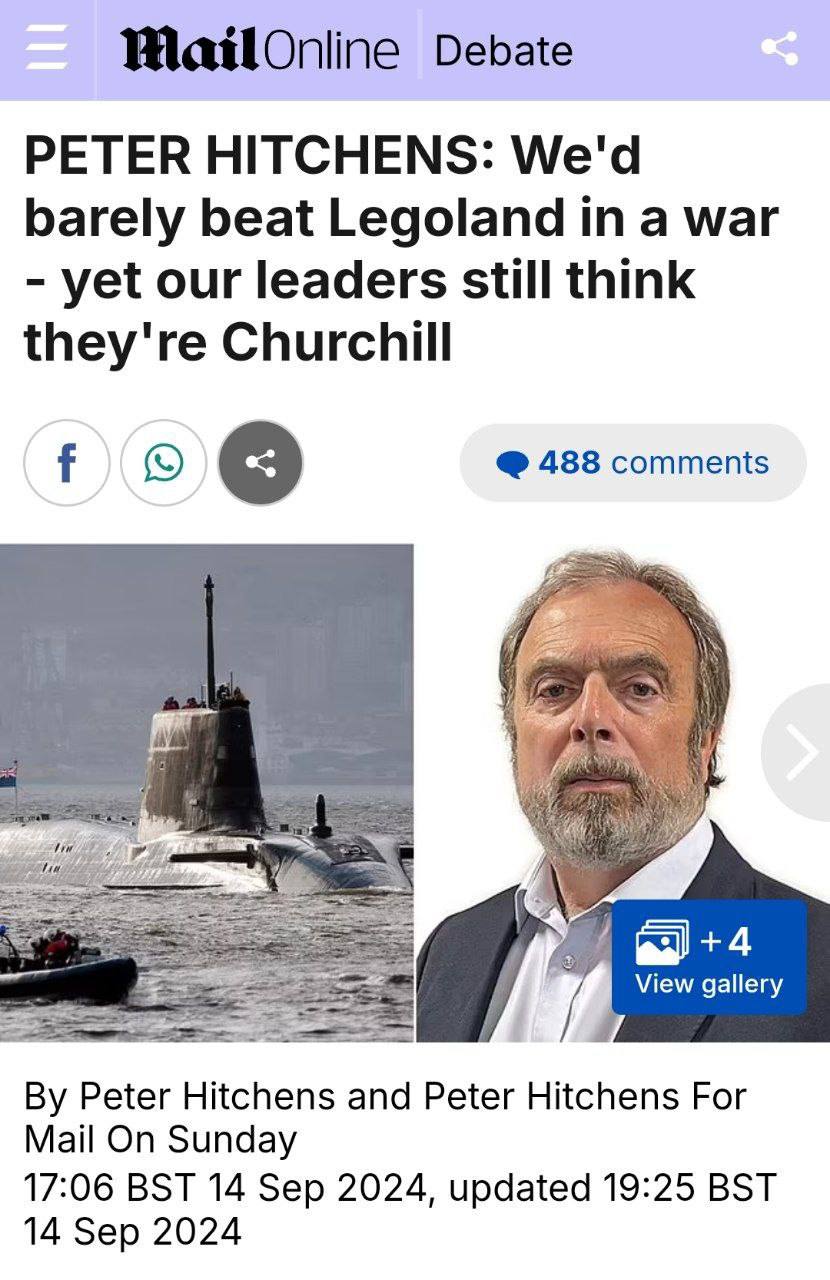The width and height of the screenshot is (830, 1280).
Task: Open the 488 comments link
Action: 633,463
